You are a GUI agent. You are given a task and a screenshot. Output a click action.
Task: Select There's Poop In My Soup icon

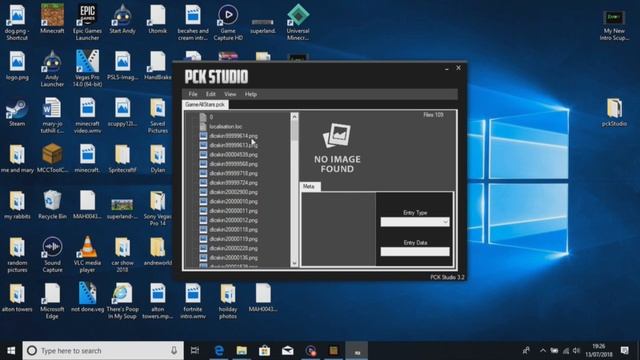pos(122,301)
